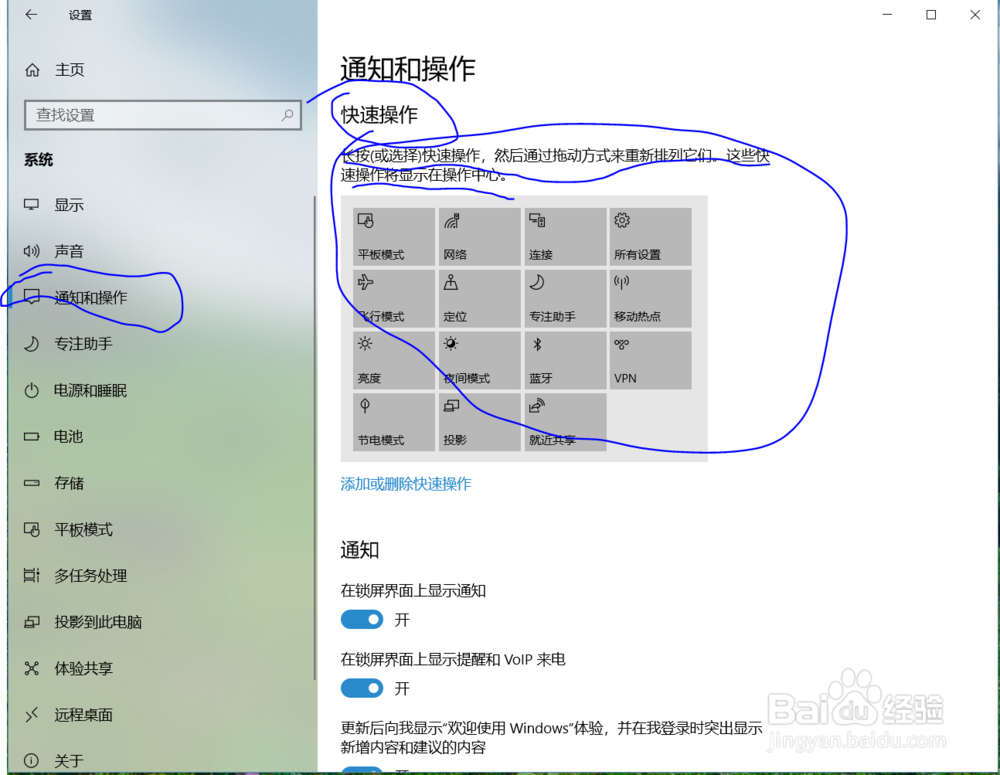The image size is (1000, 775).
Task: Disable 在锁屏界面上显示通知 switch
Action: pos(362,619)
